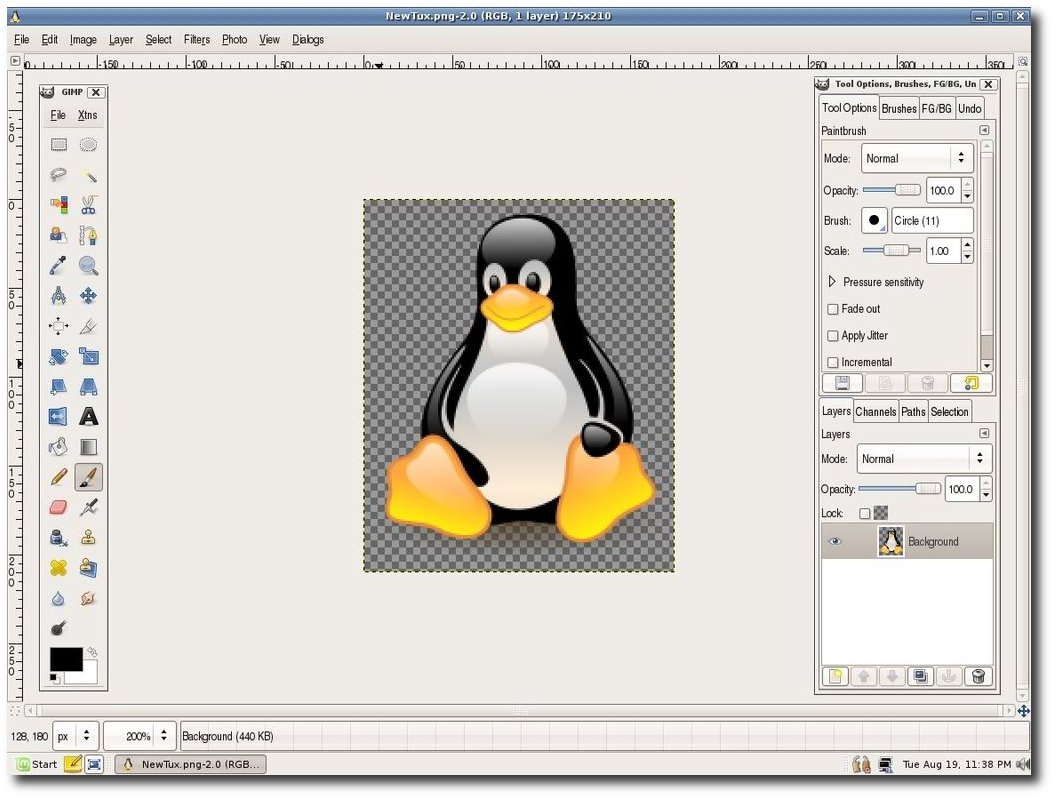The height and width of the screenshot is (798, 1054).
Task: Enable the Incremental checkbox
Action: click(833, 362)
